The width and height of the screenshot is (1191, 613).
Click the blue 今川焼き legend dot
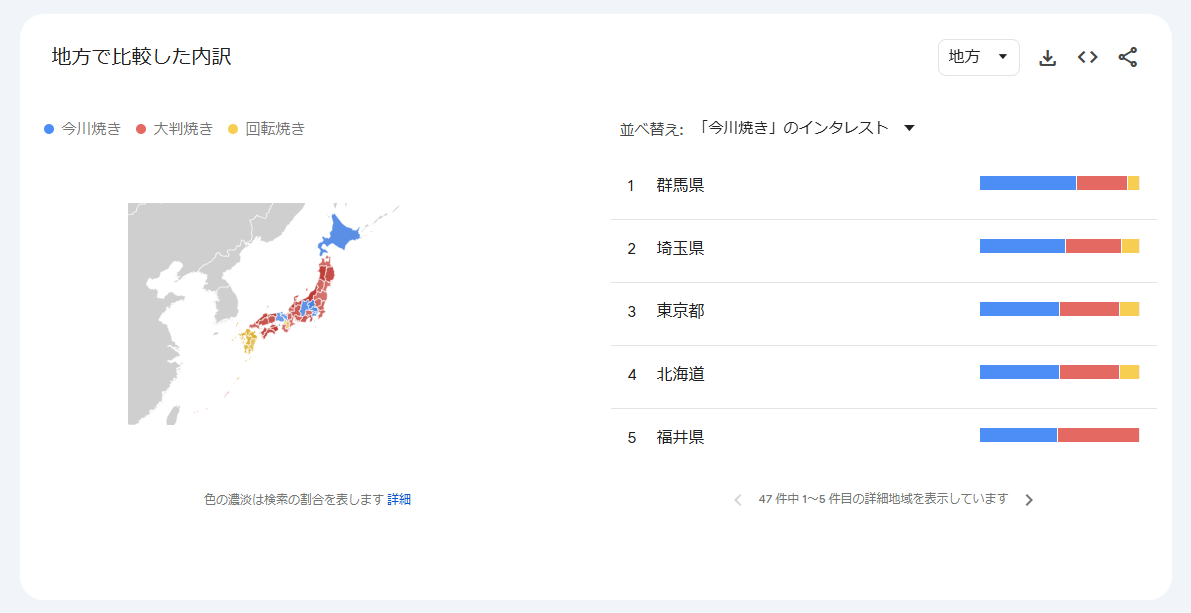[x=49, y=129]
